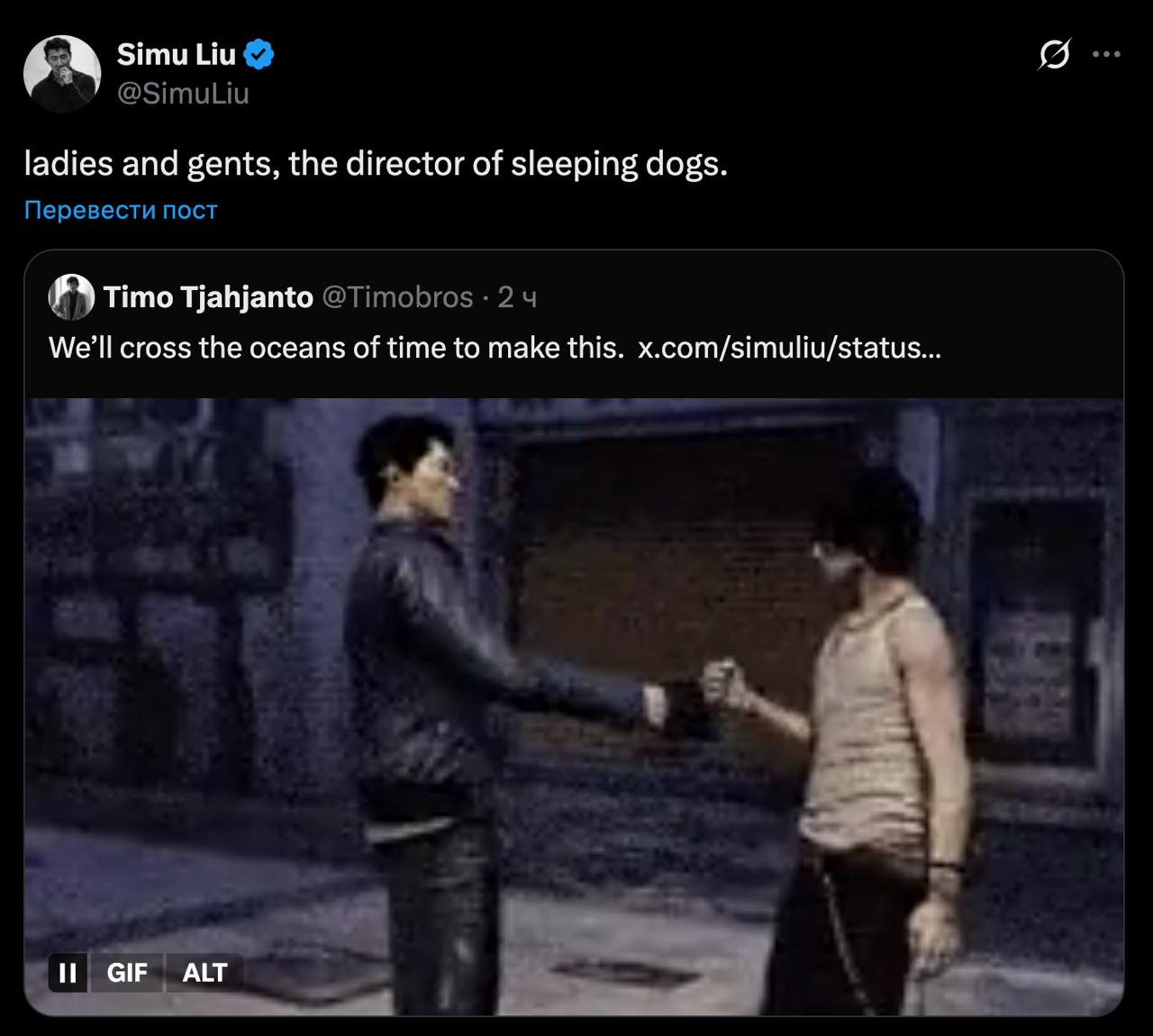The image size is (1153, 1036).
Task: Open Simu Liu's profile picture
Action: point(61,74)
